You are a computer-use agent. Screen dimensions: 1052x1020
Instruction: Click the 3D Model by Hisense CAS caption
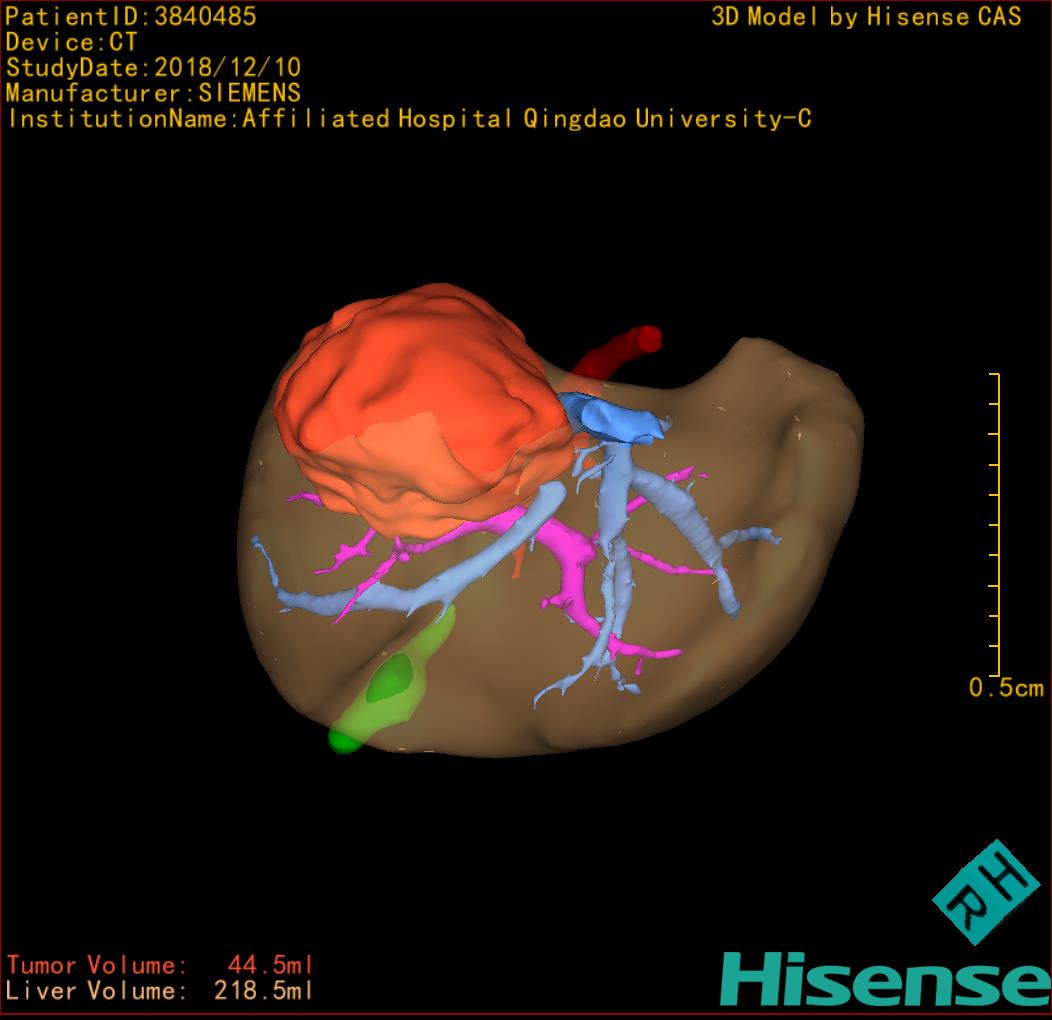866,17
